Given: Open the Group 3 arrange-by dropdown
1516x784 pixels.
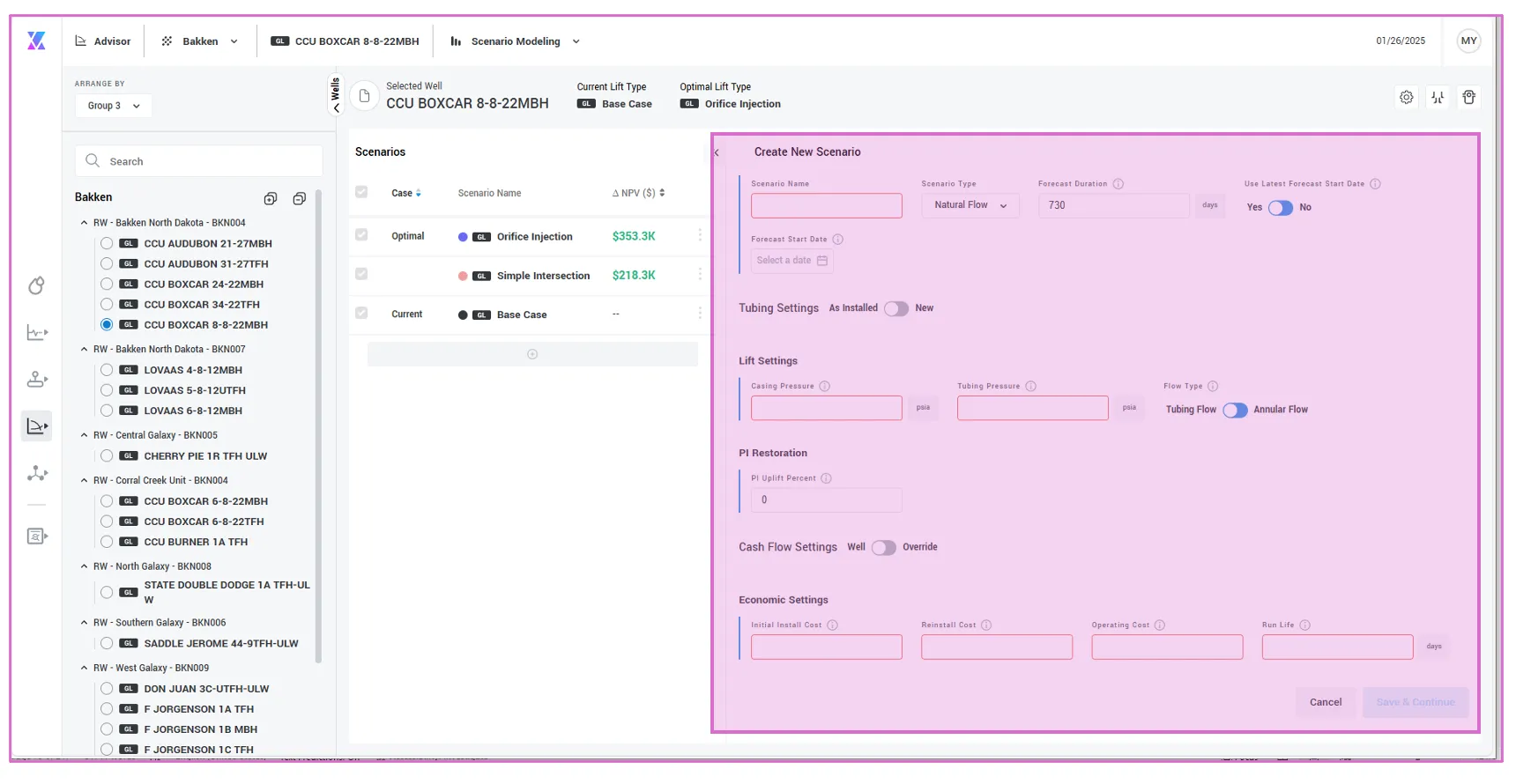Looking at the screenshot, I should (x=114, y=106).
